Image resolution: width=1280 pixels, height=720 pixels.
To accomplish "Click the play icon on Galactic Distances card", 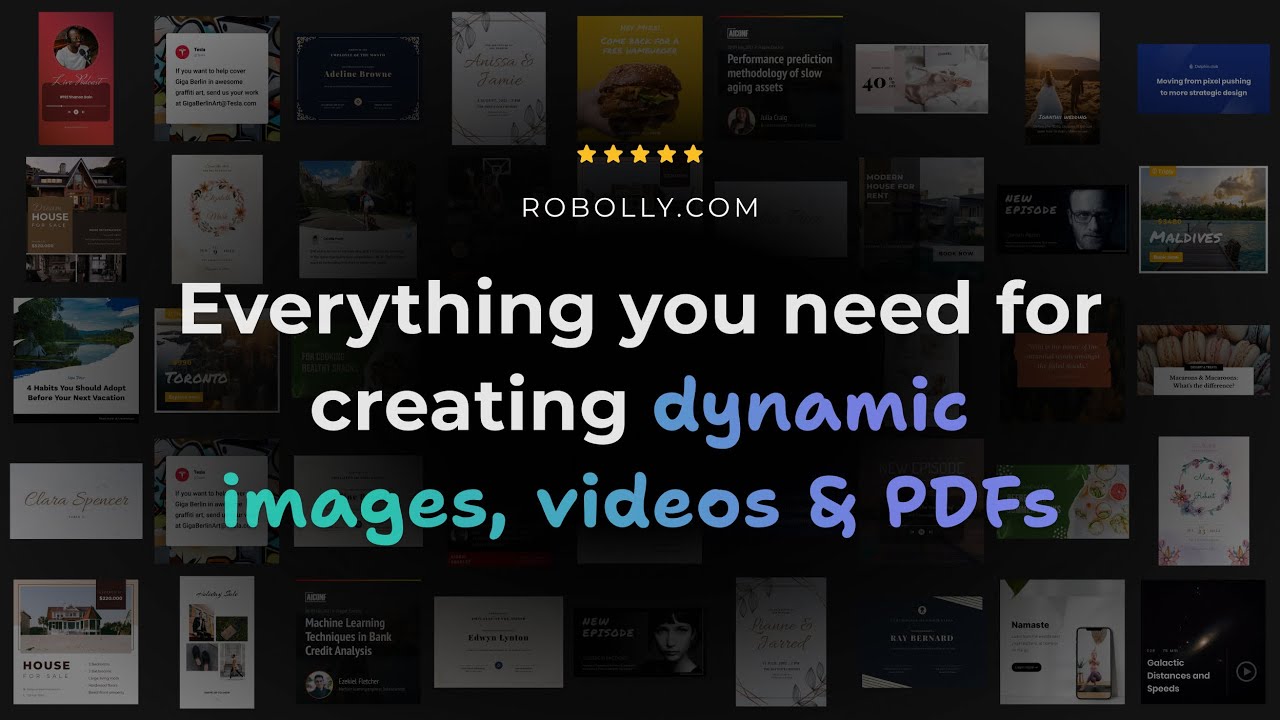I will (1245, 672).
